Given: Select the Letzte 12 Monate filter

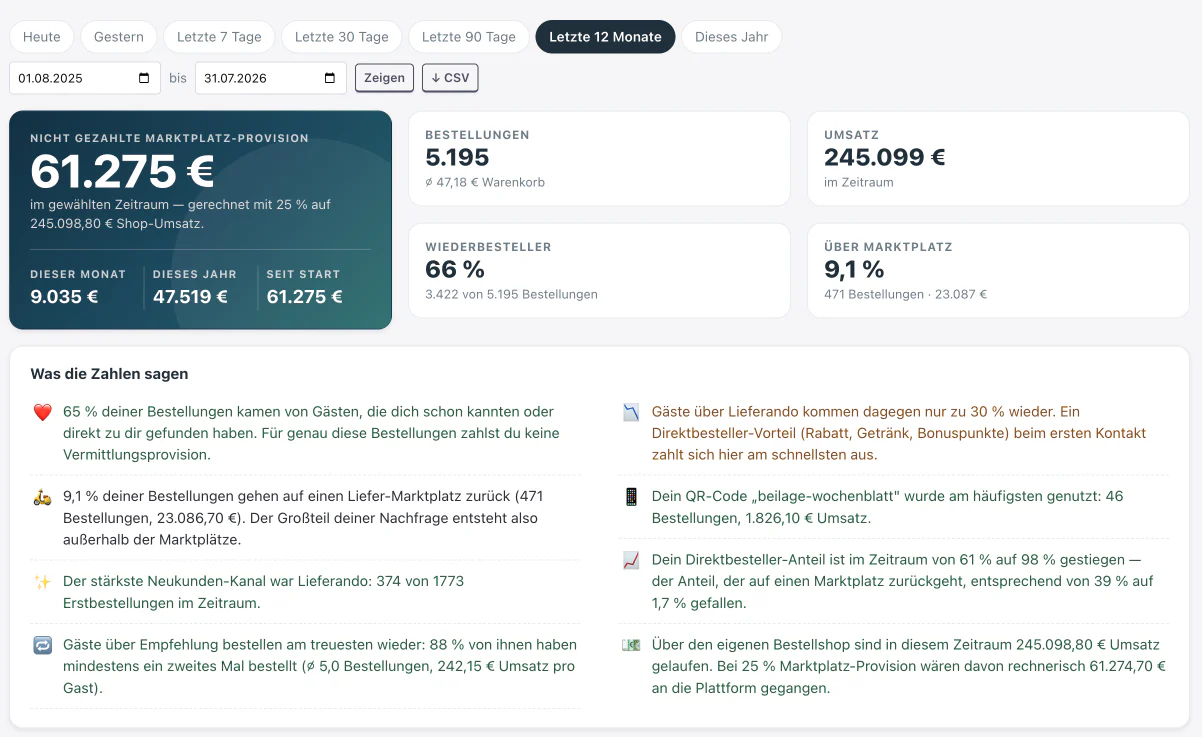Looking at the screenshot, I should click(x=606, y=37).
